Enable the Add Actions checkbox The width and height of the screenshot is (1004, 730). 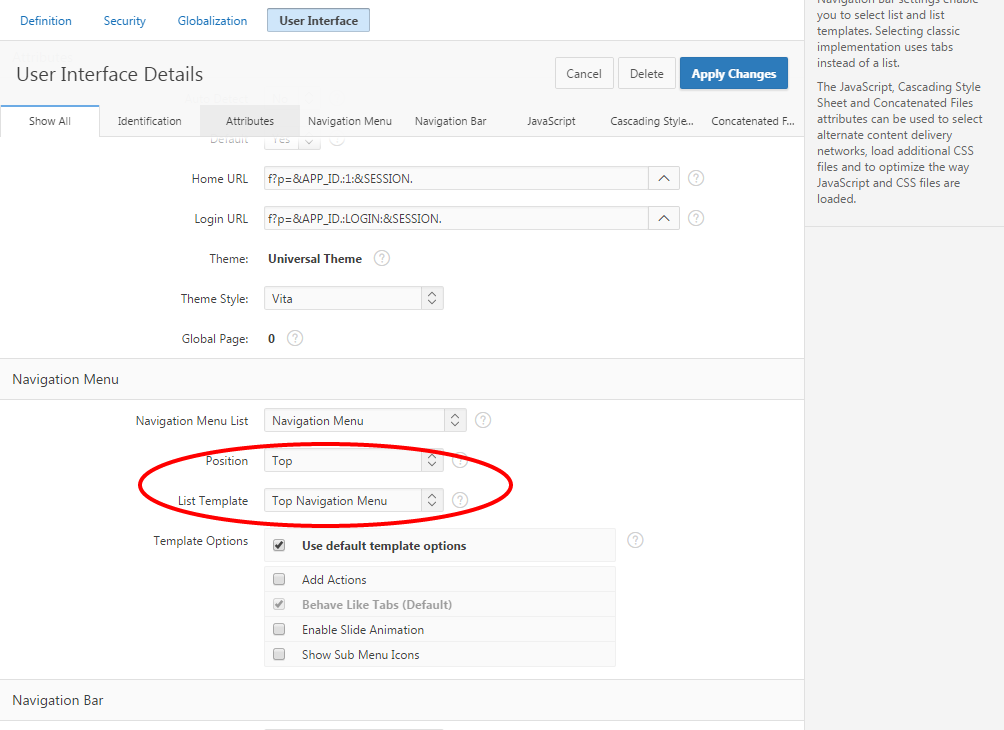point(280,579)
